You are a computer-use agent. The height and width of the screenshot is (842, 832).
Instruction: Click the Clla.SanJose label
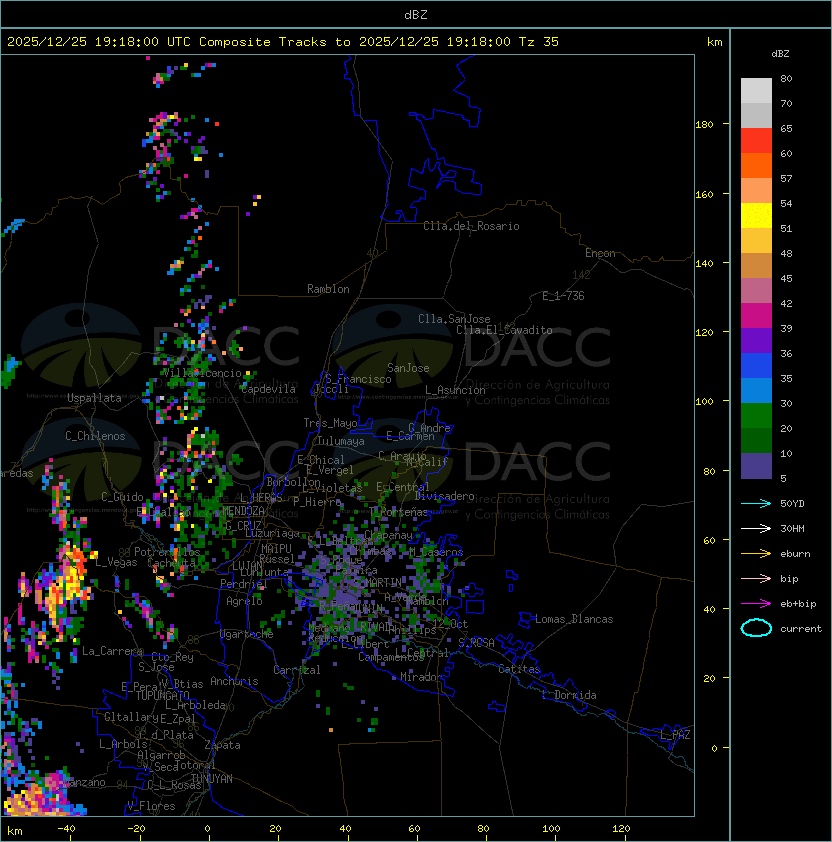(454, 319)
